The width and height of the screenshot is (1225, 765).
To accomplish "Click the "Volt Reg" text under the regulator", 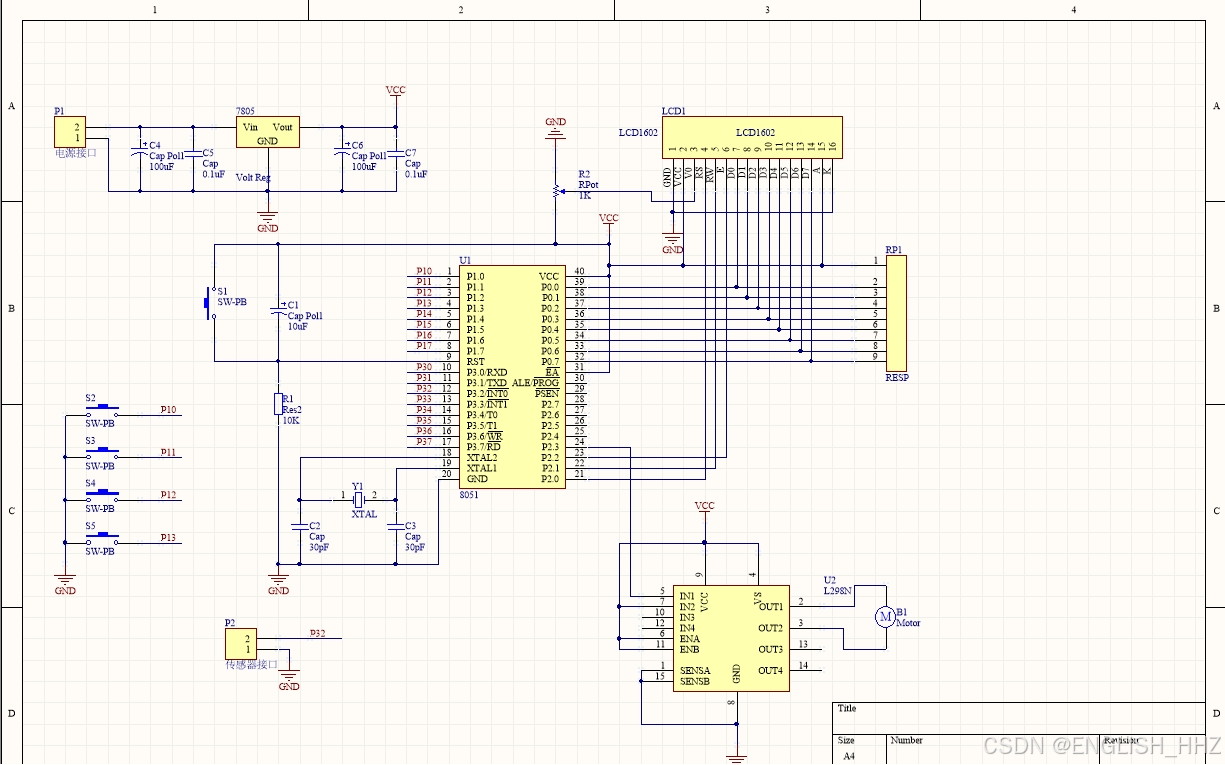I will coord(253,177).
